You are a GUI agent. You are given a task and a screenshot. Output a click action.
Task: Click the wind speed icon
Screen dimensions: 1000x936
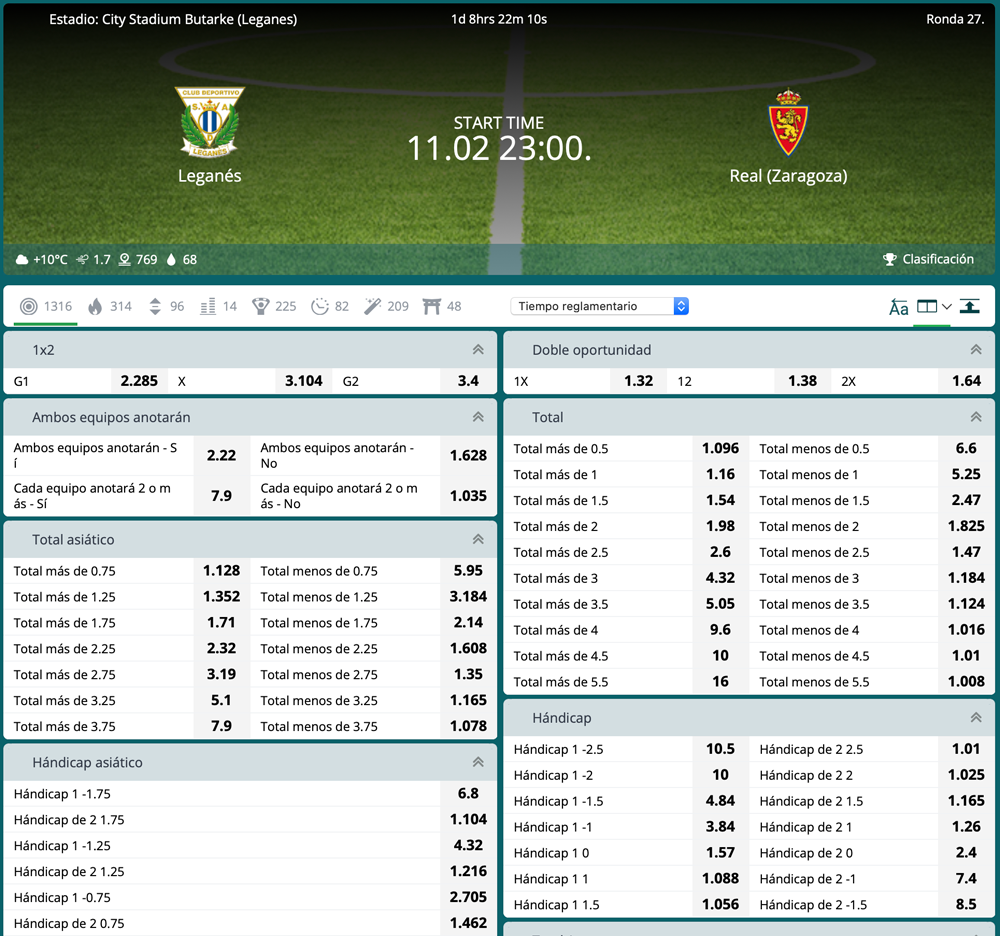[x=82, y=260]
